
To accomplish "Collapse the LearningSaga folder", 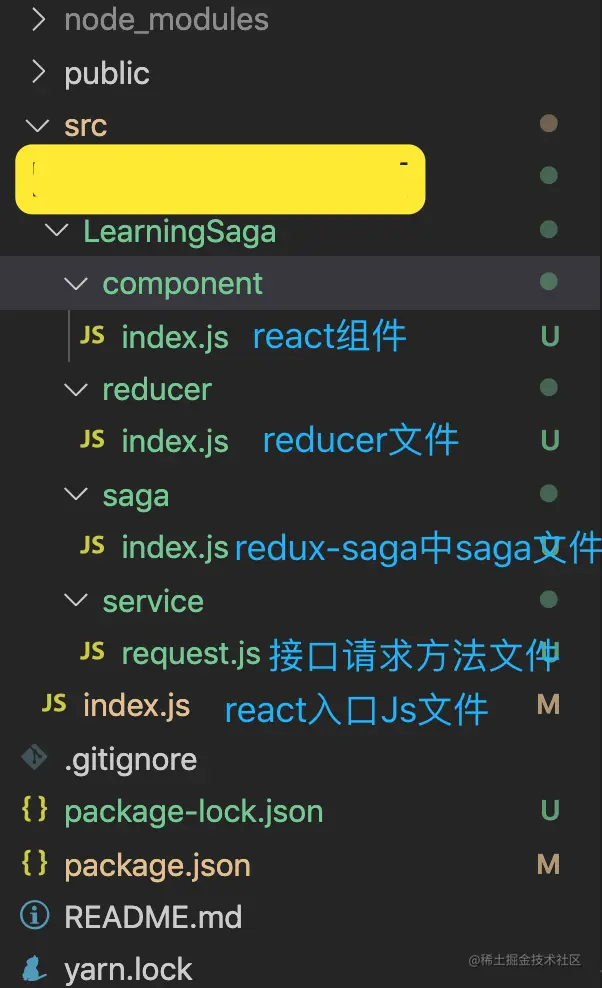I will [56, 230].
